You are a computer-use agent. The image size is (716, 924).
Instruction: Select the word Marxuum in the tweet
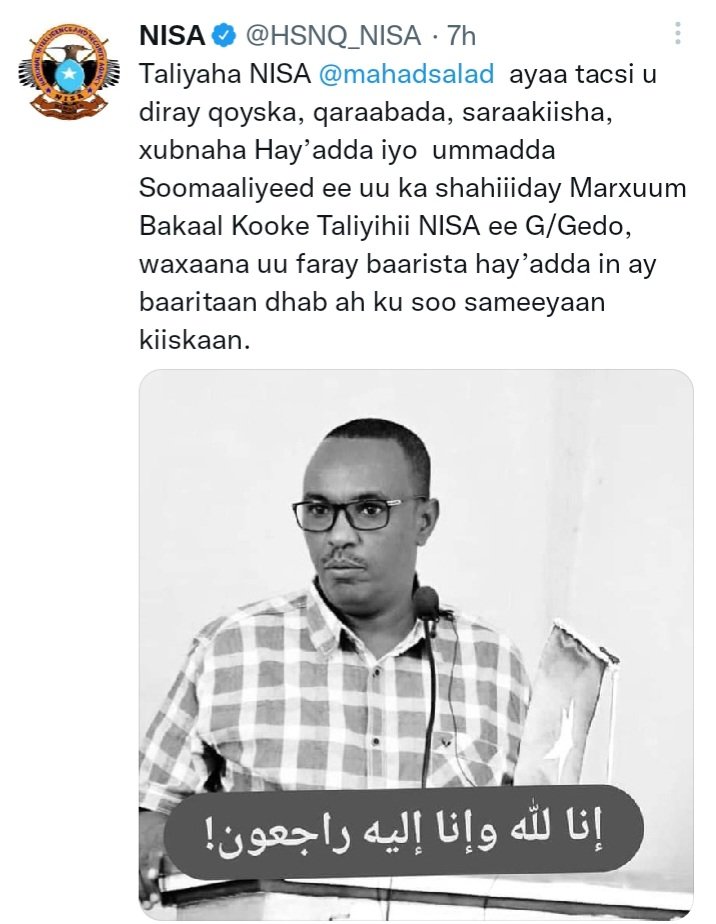click(x=628, y=189)
